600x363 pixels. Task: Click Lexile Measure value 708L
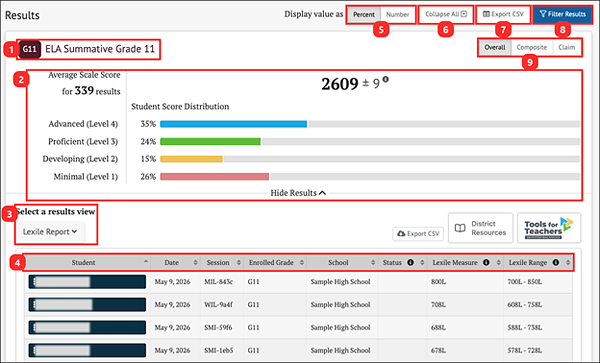[438, 304]
